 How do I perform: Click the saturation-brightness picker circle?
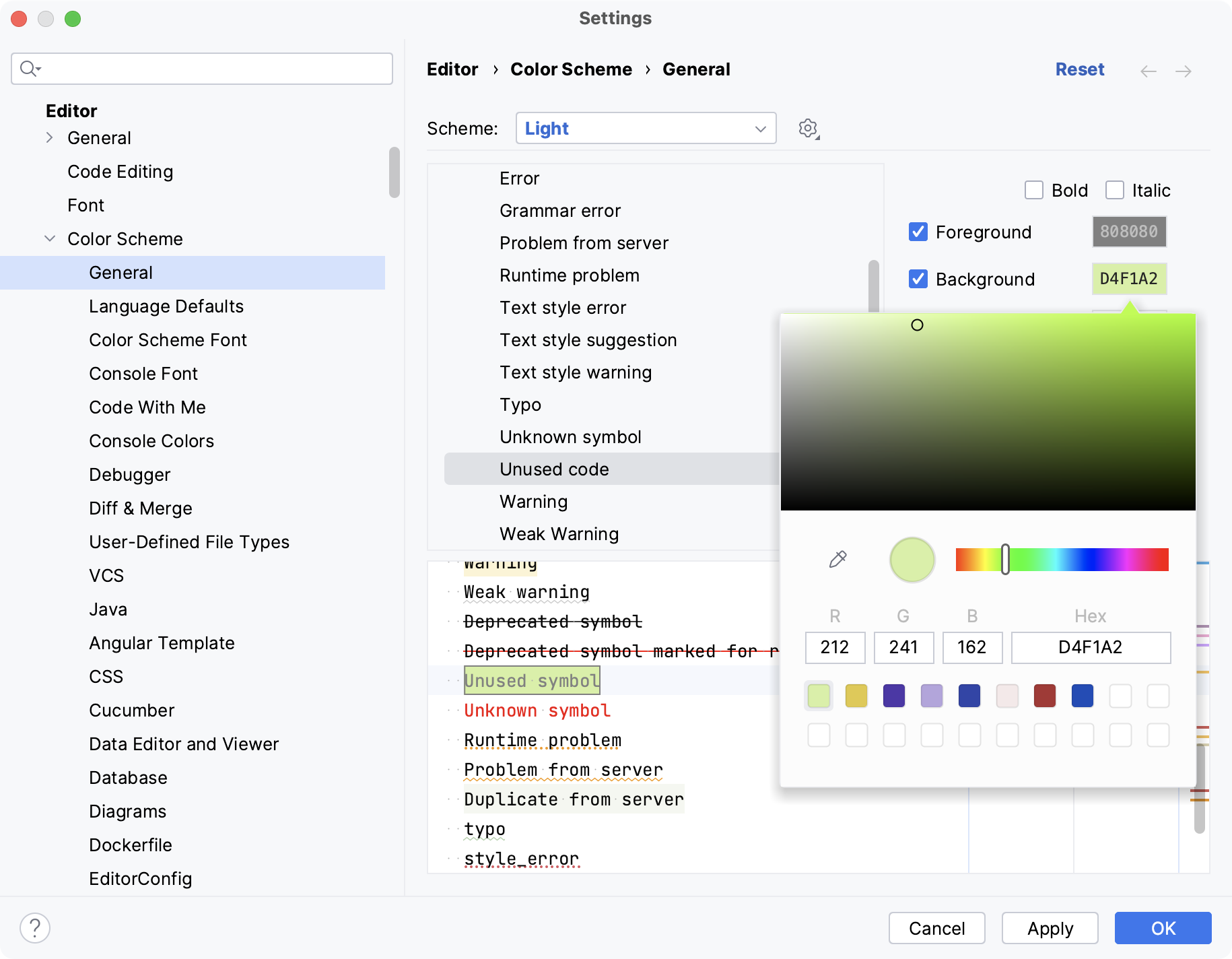(x=917, y=325)
